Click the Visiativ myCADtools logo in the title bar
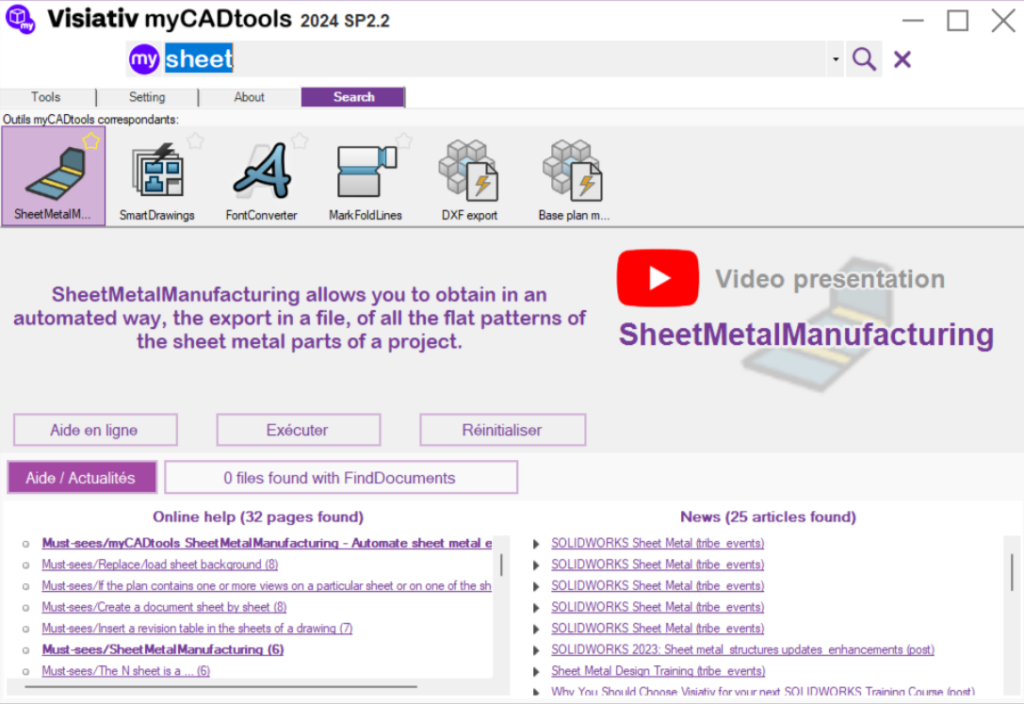This screenshot has width=1024, height=704. tap(20, 19)
